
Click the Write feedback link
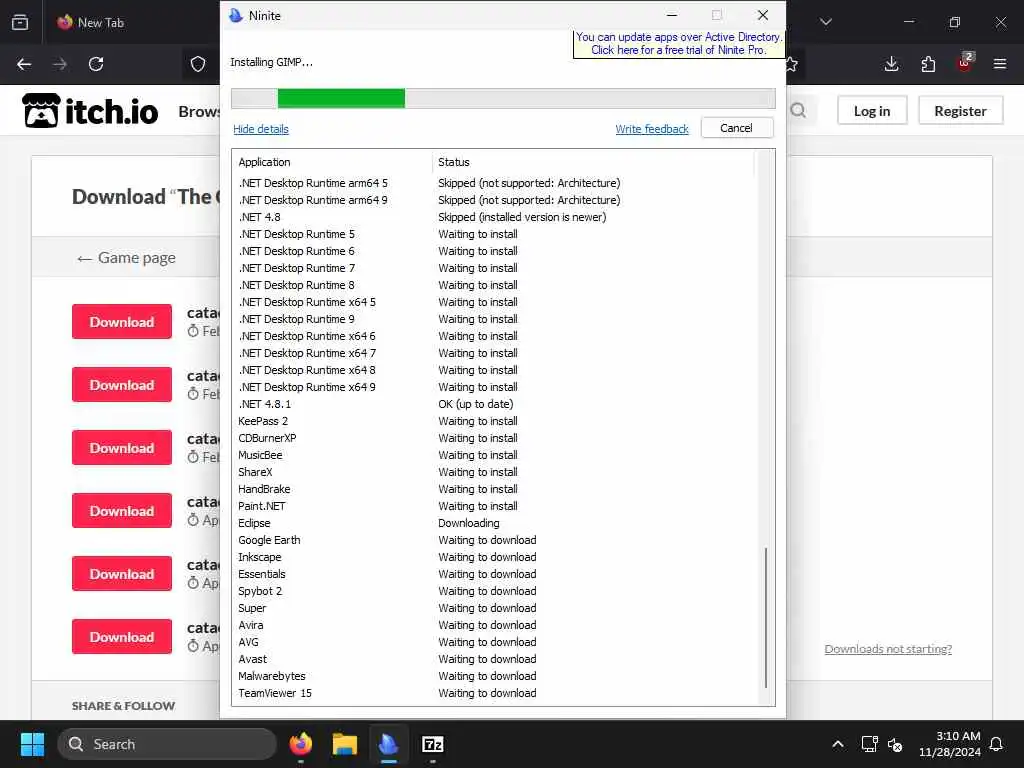click(652, 129)
